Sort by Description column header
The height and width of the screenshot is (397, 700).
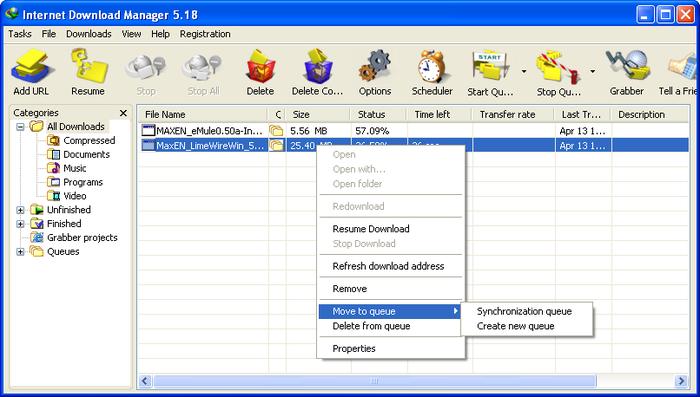click(x=650, y=114)
